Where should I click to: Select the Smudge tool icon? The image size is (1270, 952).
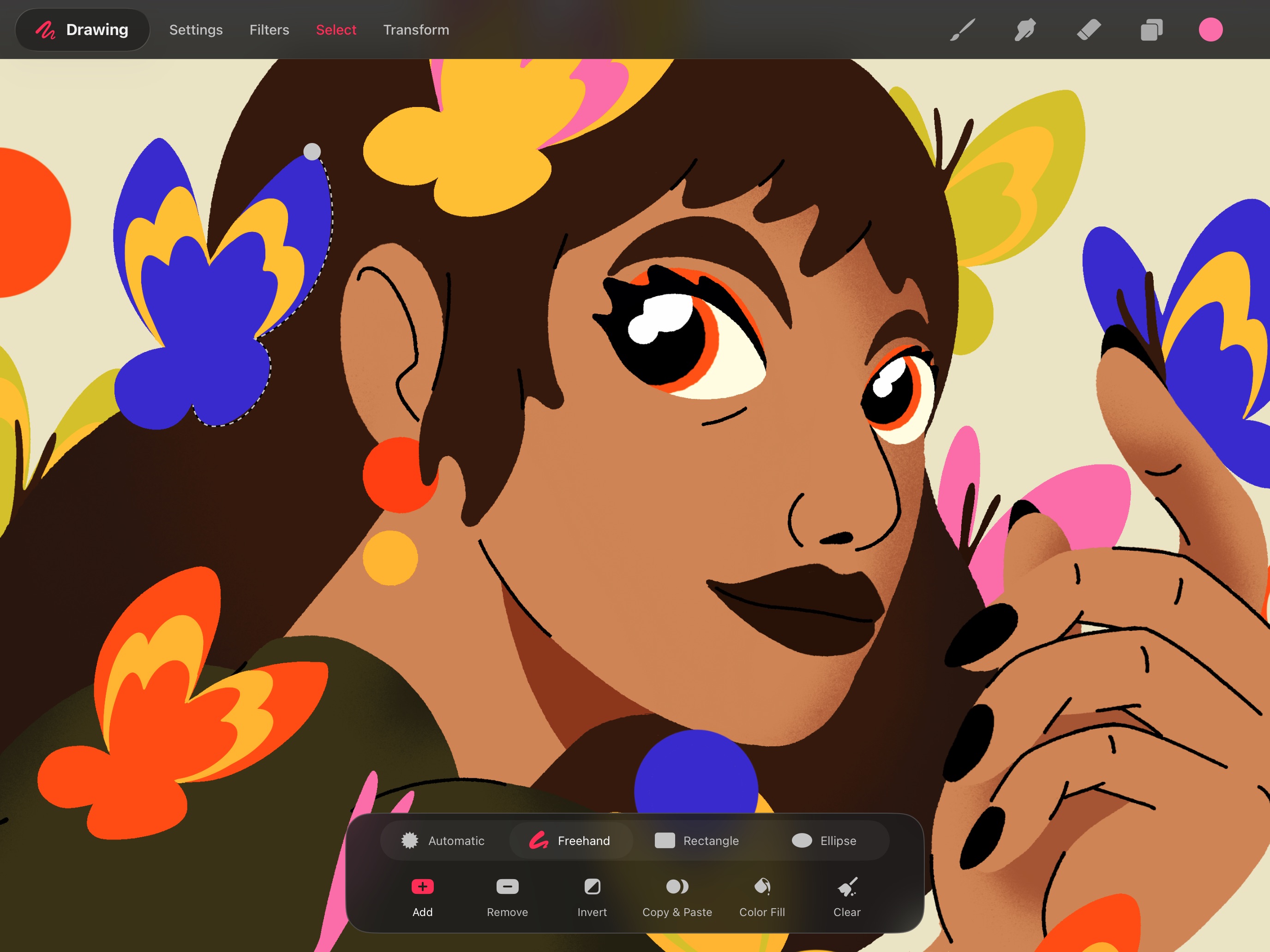pyautogui.click(x=1025, y=30)
